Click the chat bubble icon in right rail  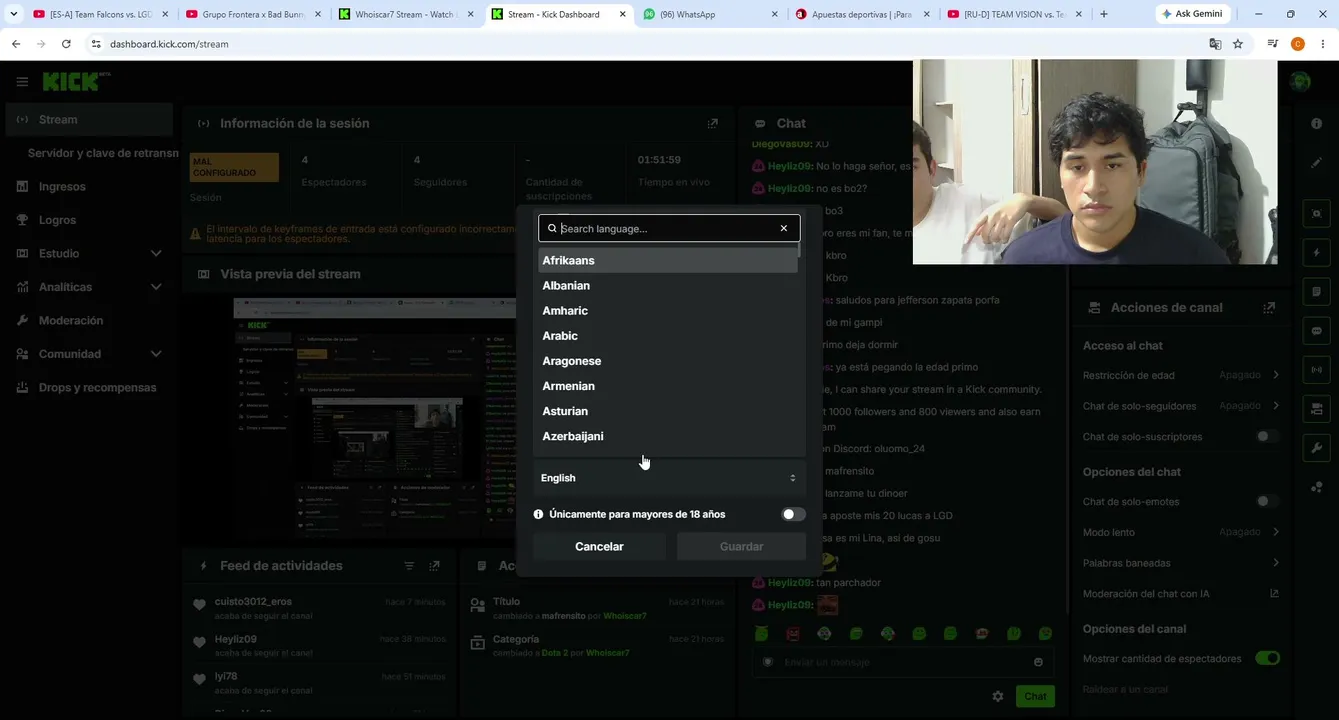1316,331
